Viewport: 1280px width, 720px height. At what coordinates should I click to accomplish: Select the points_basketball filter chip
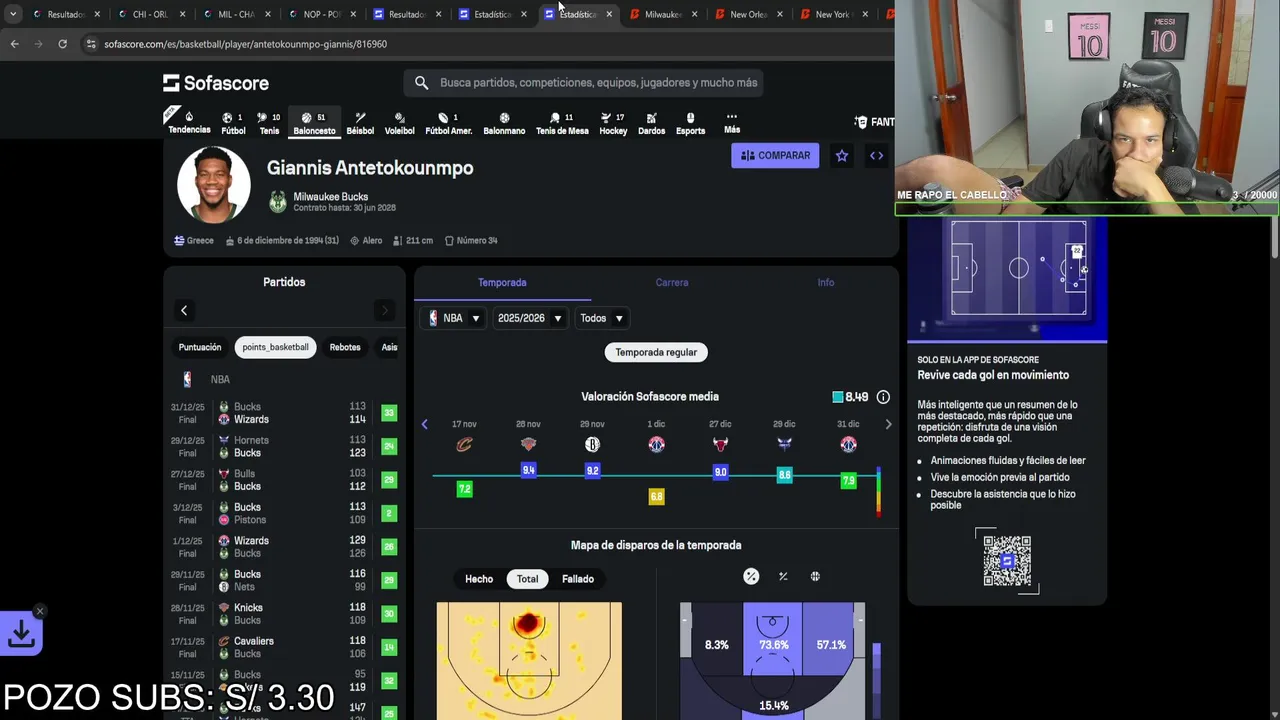click(x=275, y=347)
